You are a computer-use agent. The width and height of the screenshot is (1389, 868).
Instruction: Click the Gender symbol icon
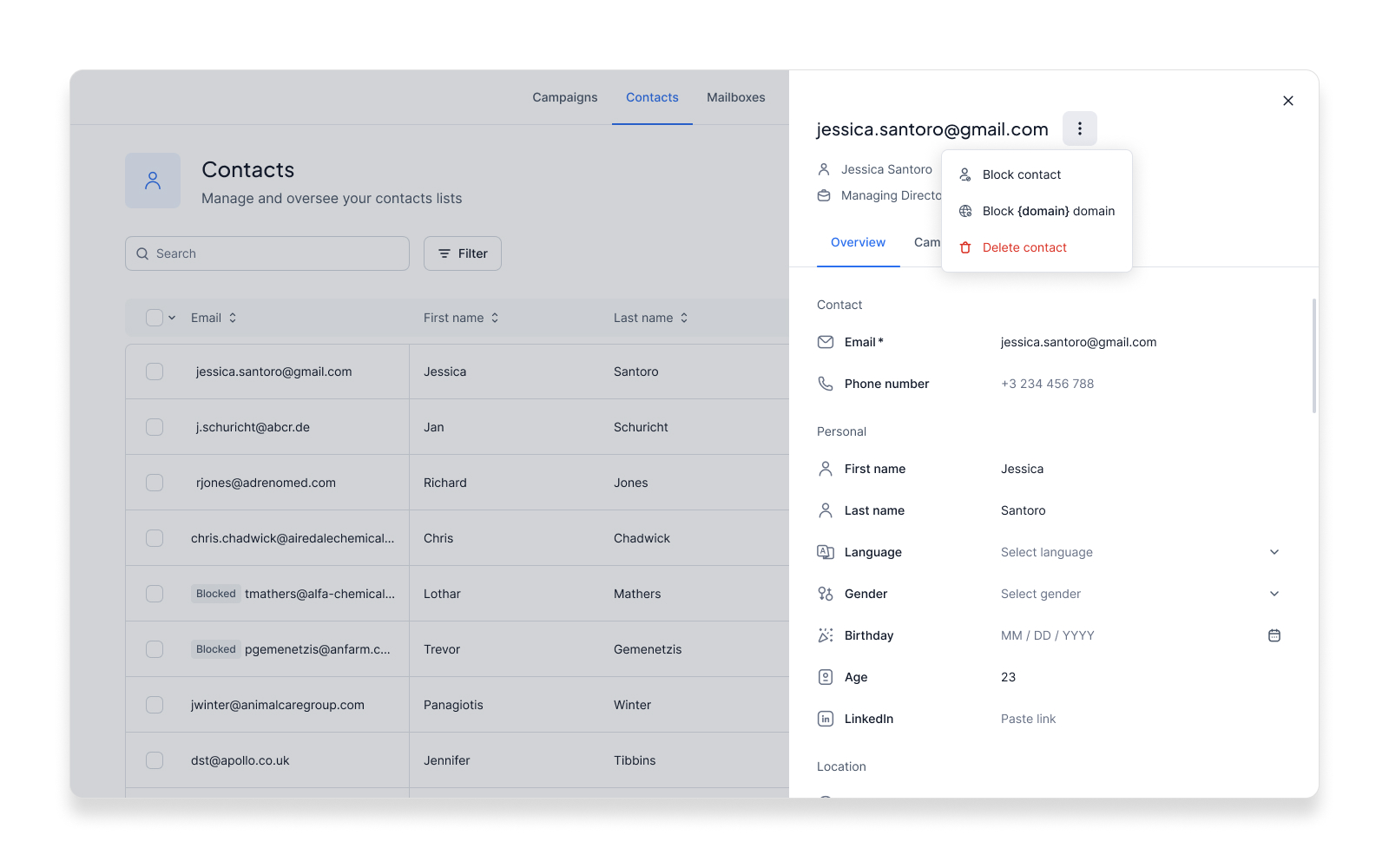tap(826, 594)
